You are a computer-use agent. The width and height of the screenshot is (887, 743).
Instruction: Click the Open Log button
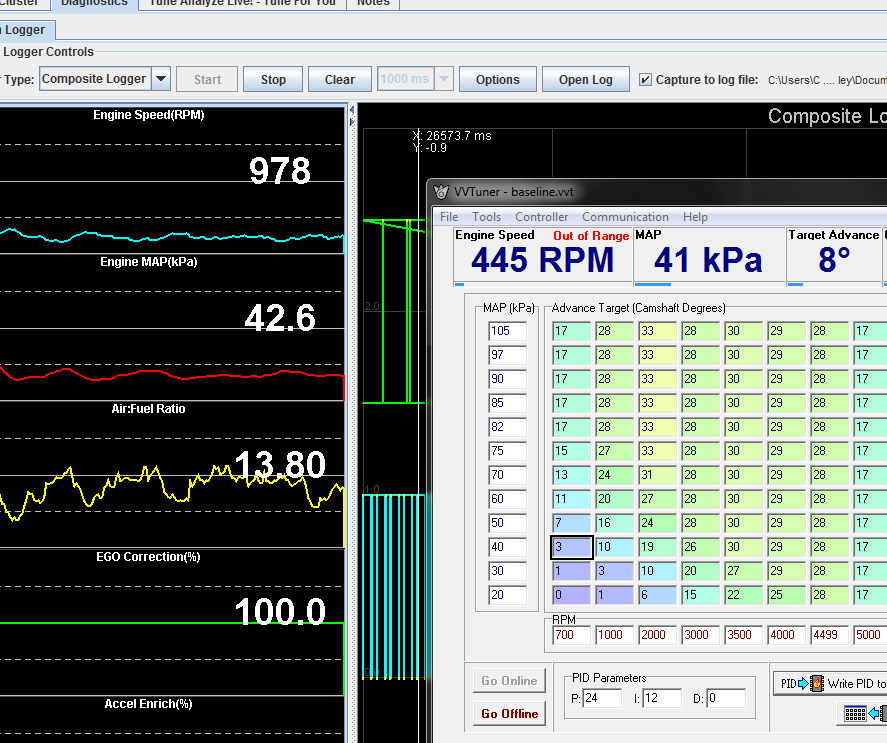coord(586,80)
